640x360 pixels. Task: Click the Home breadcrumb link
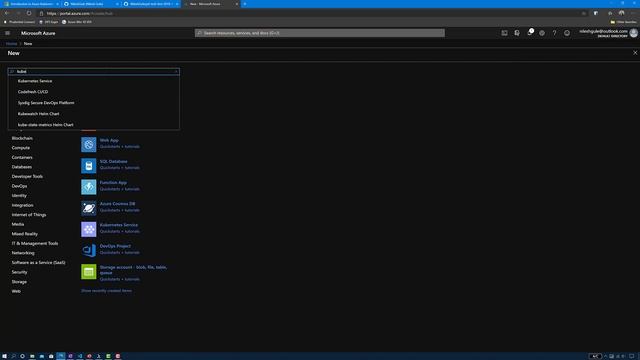(11, 44)
